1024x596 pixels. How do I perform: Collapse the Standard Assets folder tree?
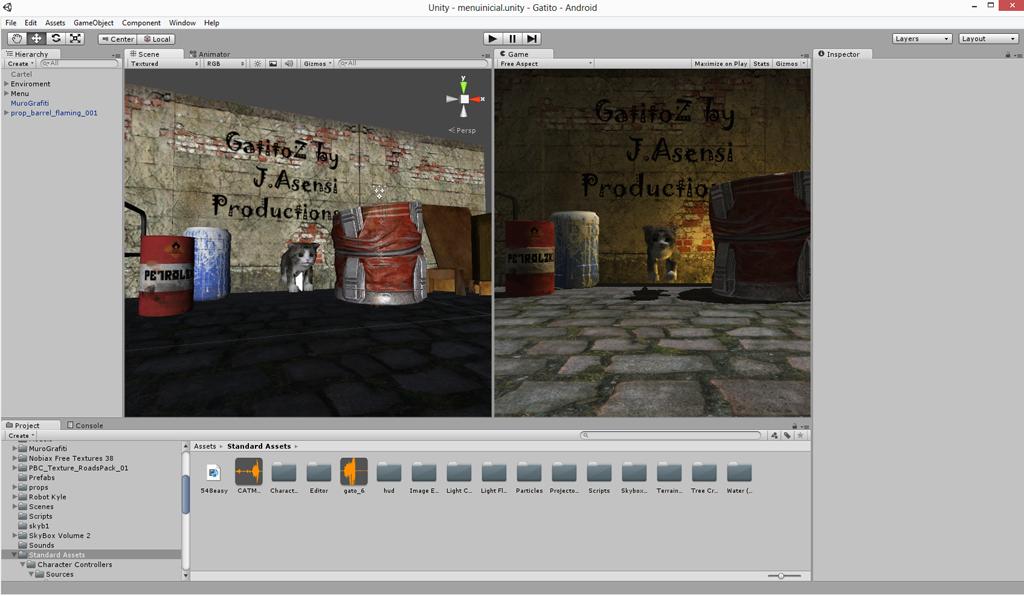tap(14, 555)
